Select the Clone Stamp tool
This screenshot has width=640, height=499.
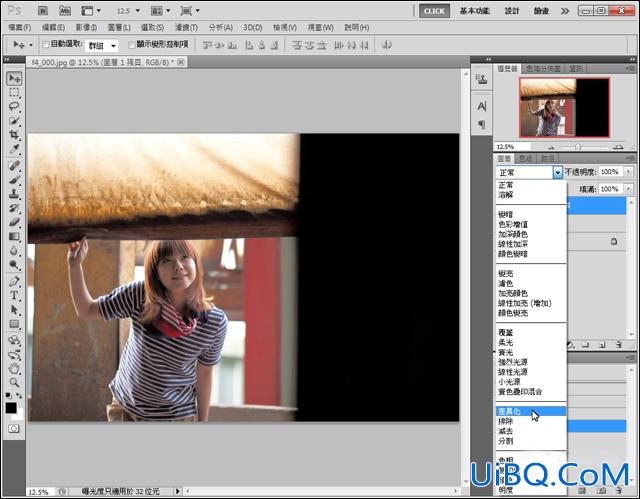(14, 194)
